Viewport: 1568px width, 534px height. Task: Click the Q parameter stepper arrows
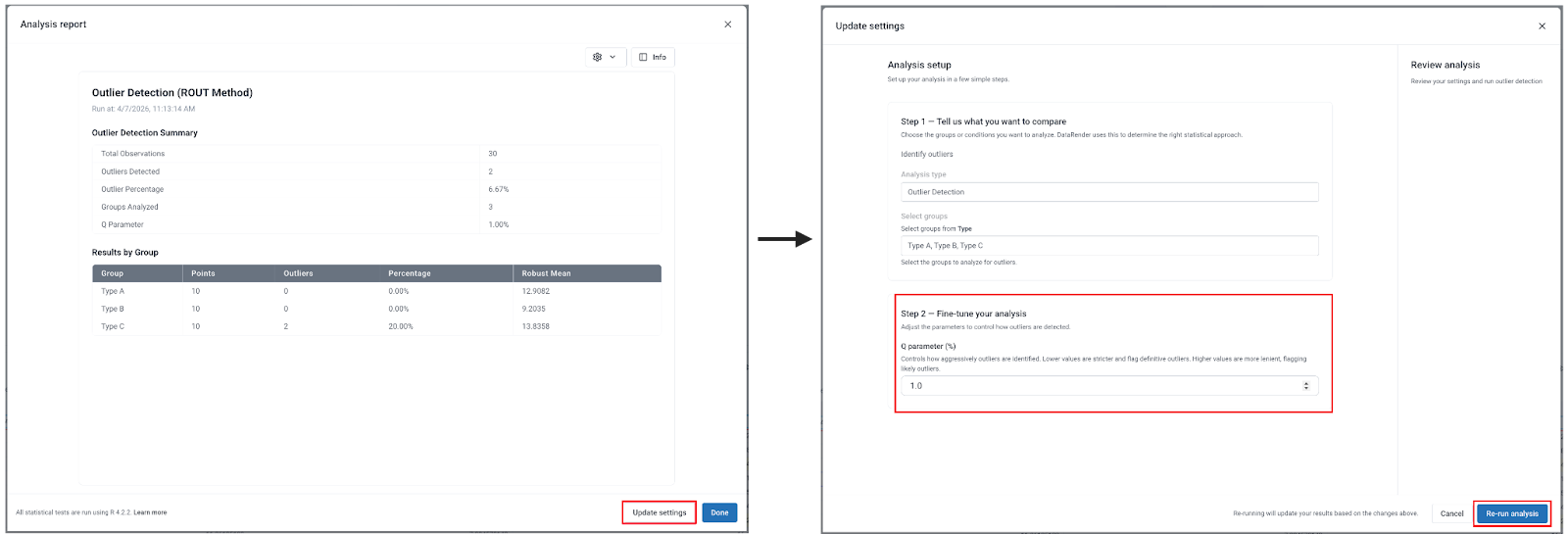1305,386
